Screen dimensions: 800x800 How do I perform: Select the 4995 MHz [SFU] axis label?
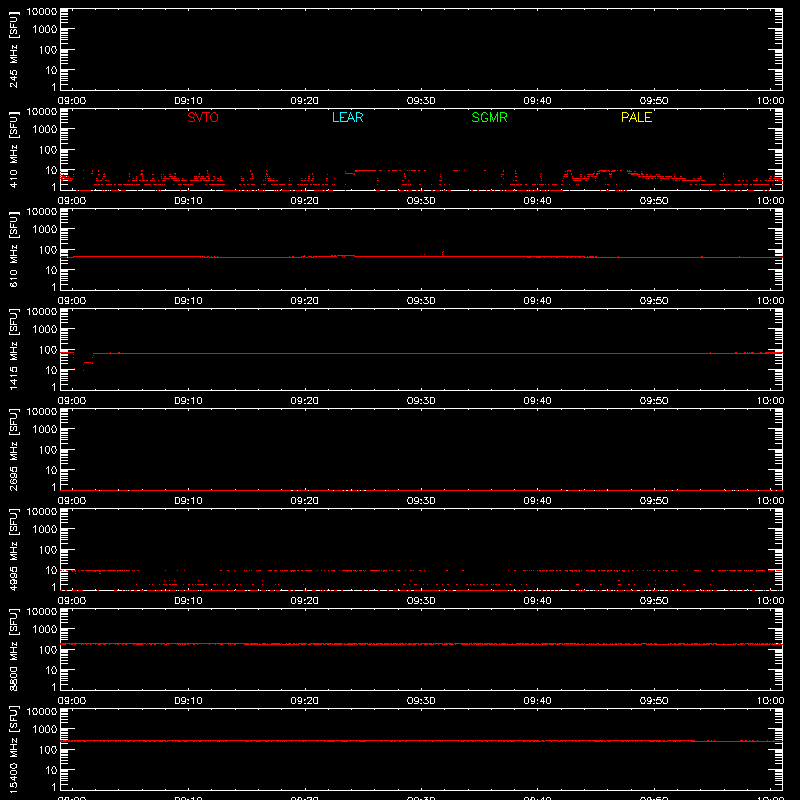point(13,549)
